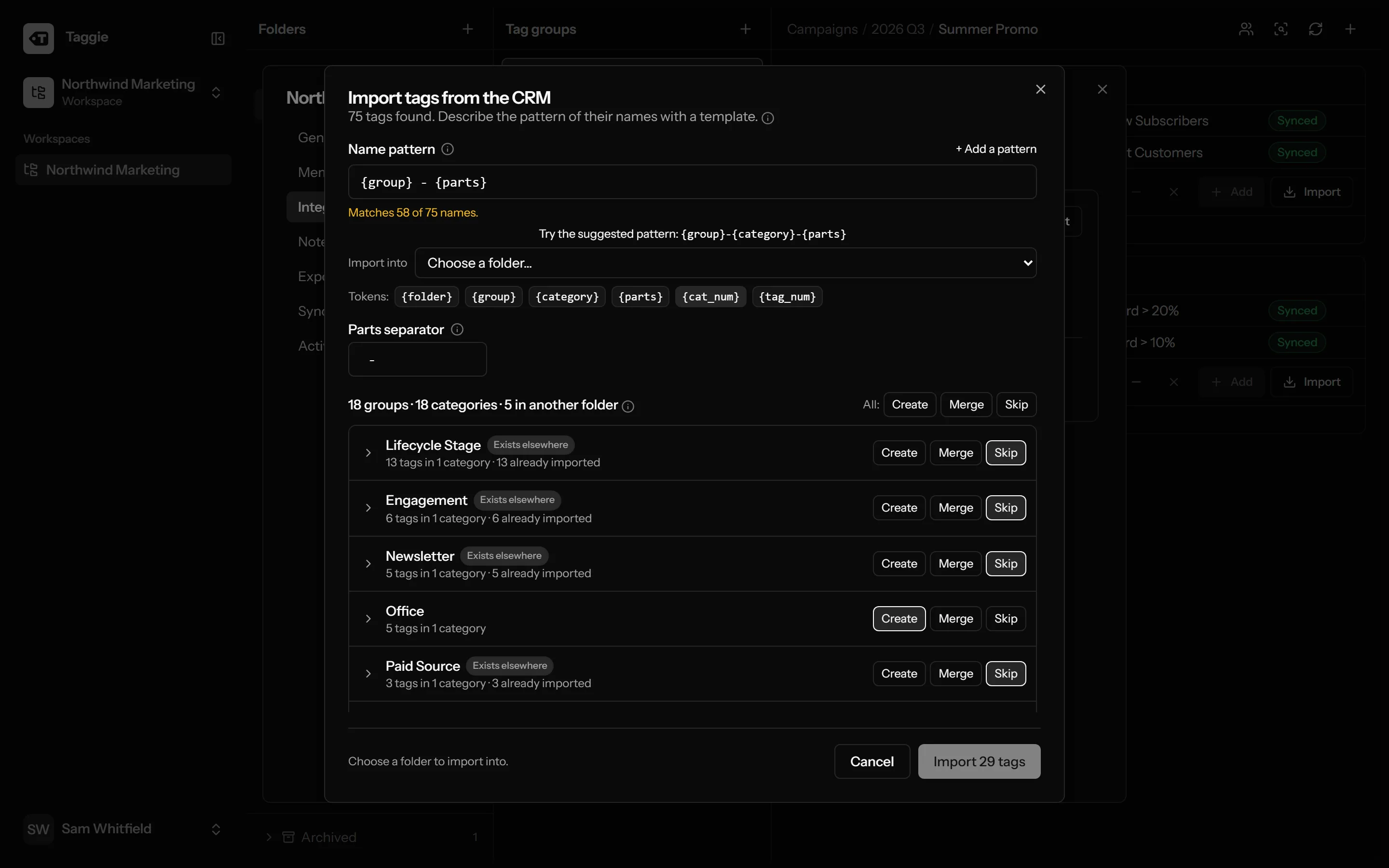Add a new tag group plus icon
Screen dimensions: 1389x868
746,29
